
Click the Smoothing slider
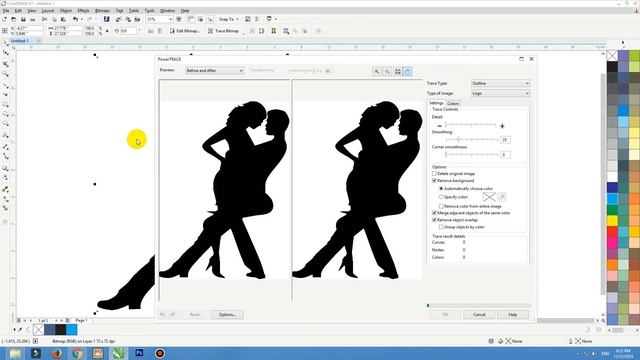click(x=471, y=140)
